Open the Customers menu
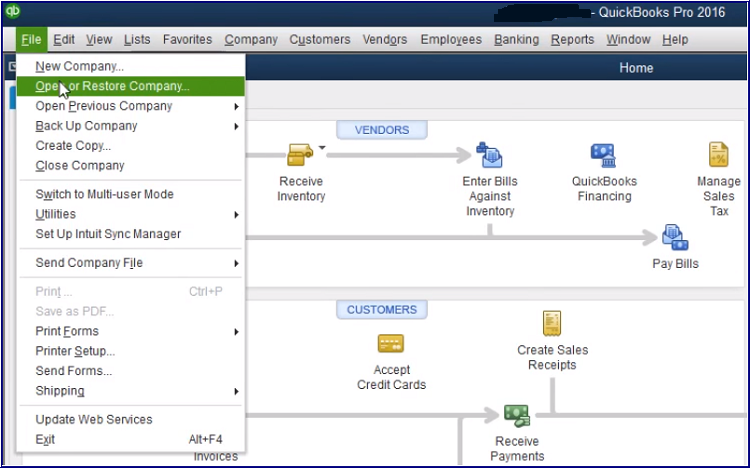This screenshot has height=468, width=750. point(320,40)
